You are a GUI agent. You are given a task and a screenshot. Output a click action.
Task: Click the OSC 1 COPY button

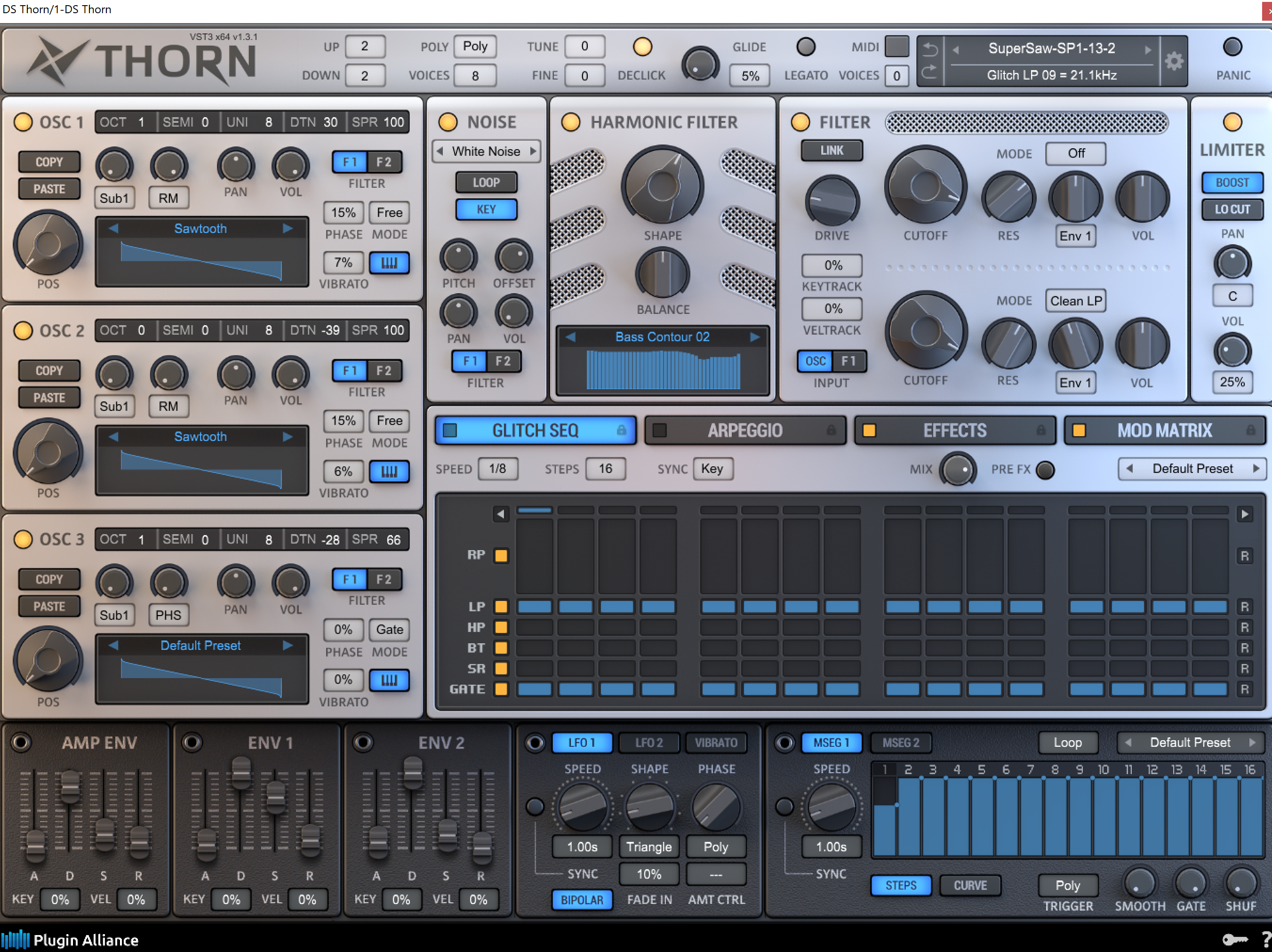pos(49,161)
